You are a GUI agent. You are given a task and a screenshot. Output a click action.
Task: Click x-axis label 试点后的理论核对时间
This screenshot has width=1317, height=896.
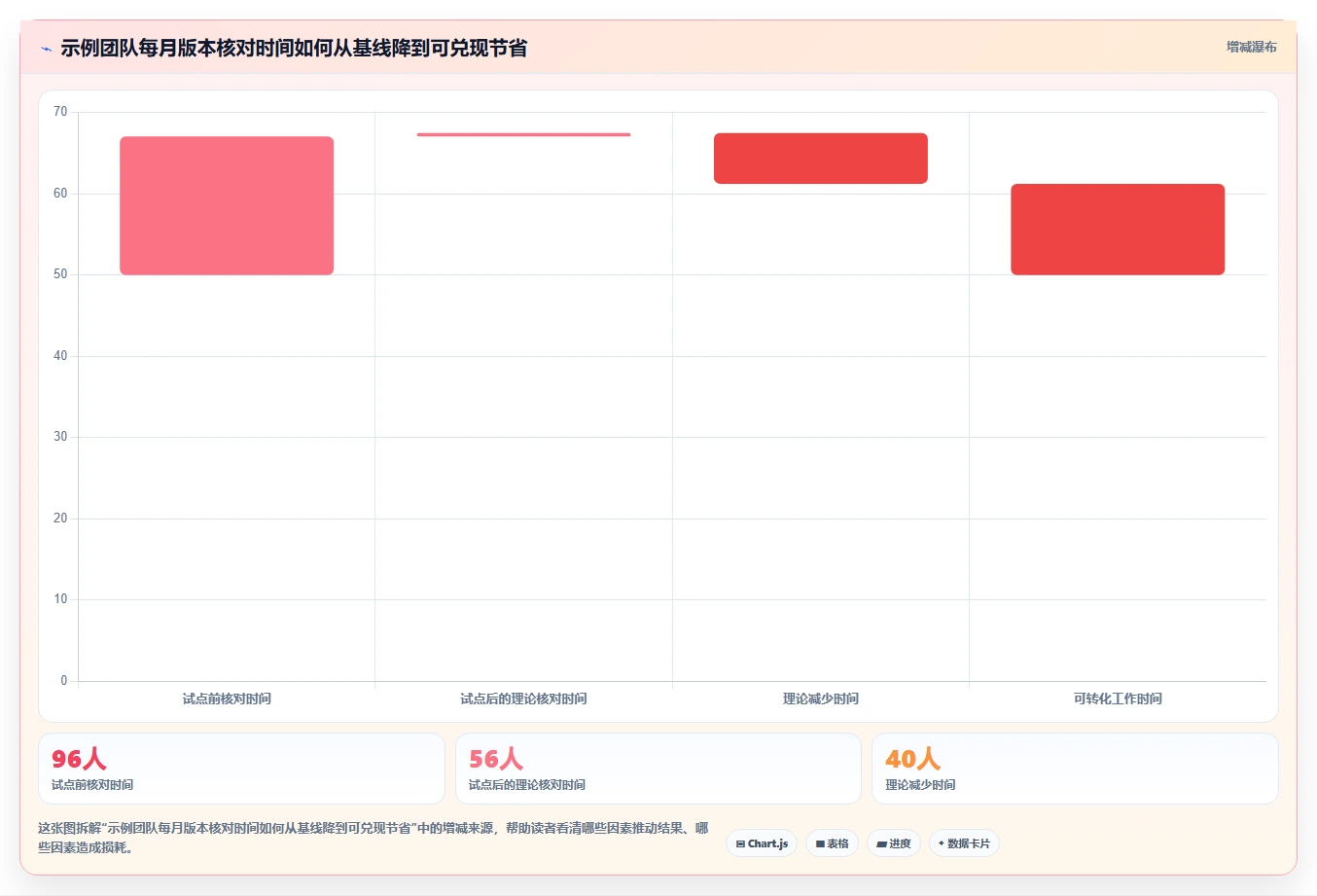[523, 699]
